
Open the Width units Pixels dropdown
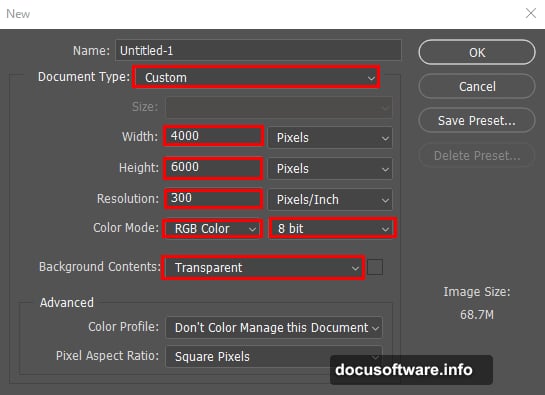(x=330, y=137)
